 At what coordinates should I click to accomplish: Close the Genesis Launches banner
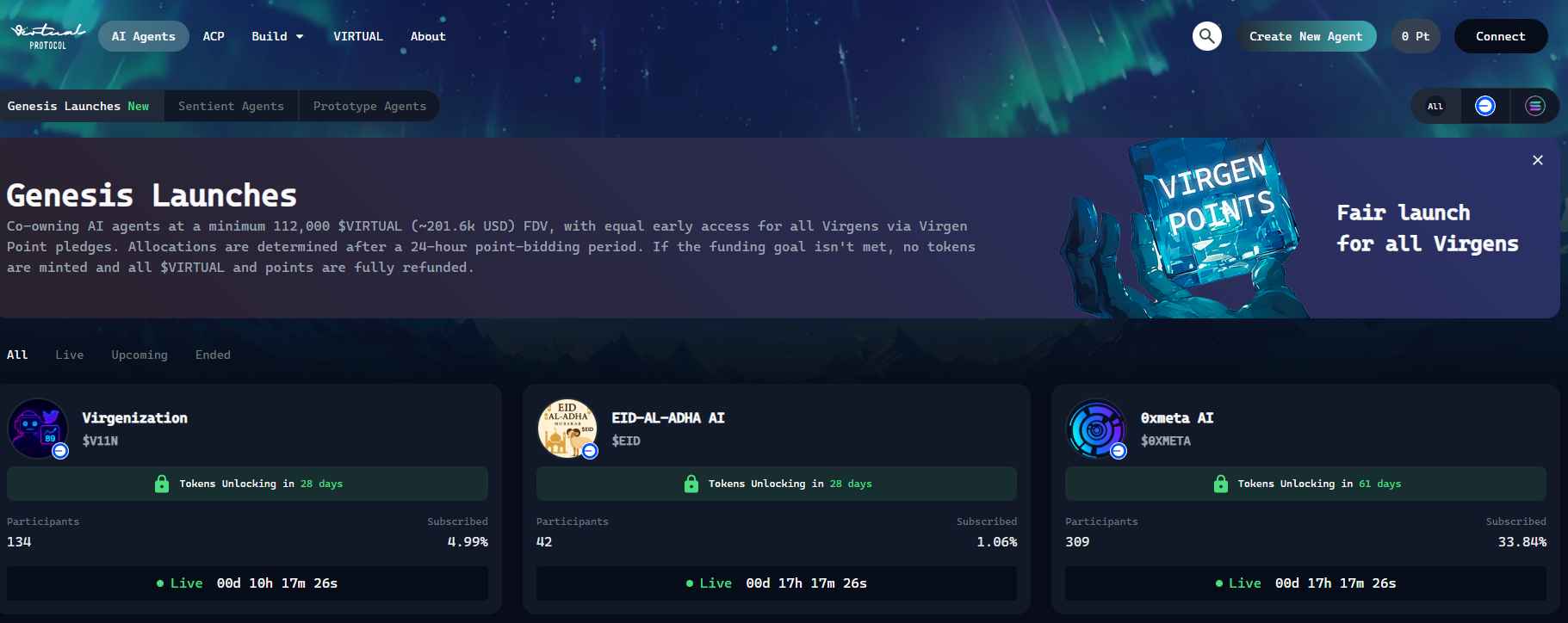point(1537,160)
